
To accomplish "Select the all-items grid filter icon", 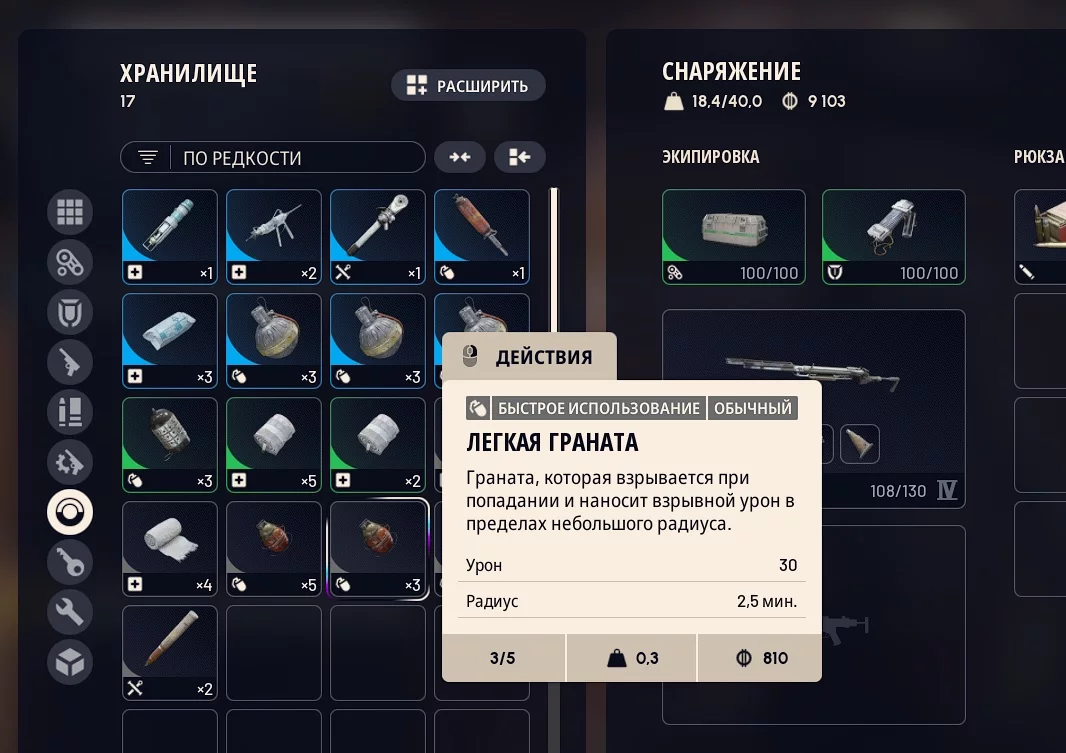I will [70, 213].
